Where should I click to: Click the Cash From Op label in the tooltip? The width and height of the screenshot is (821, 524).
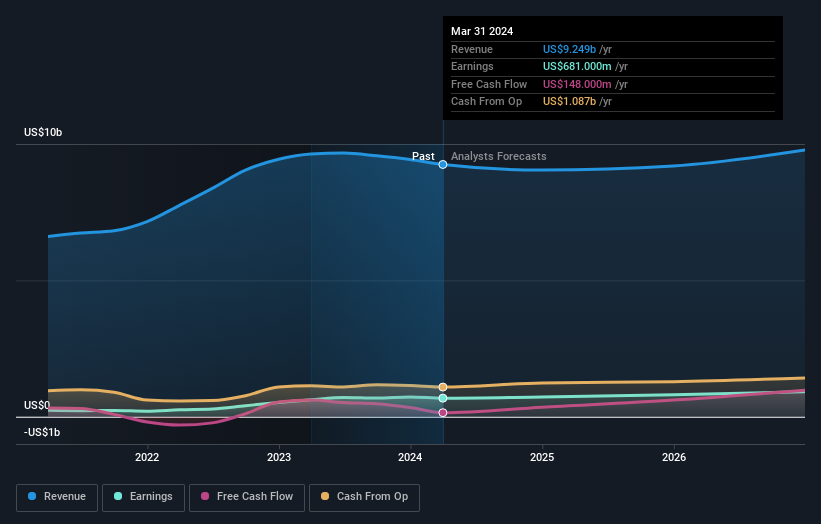(486, 102)
